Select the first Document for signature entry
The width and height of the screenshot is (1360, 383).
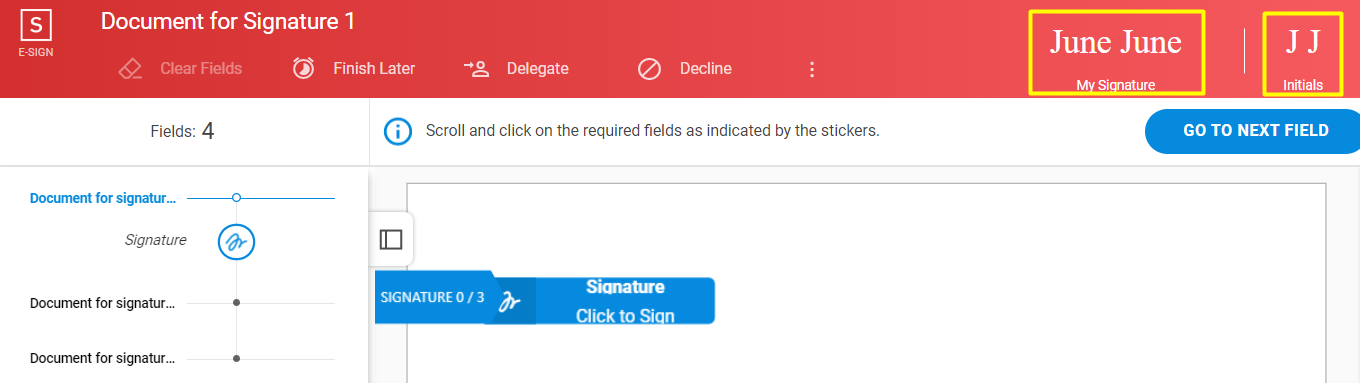pyautogui.click(x=103, y=198)
